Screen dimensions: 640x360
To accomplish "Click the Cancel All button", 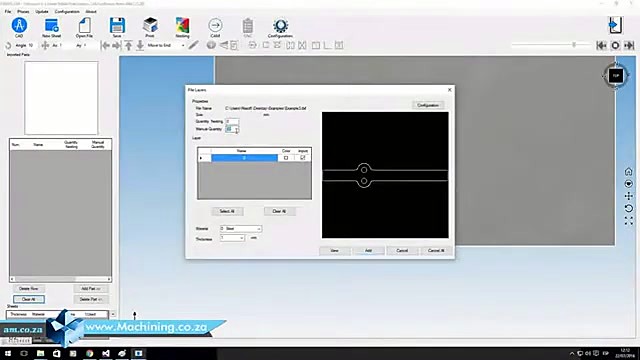I will coord(436,250).
